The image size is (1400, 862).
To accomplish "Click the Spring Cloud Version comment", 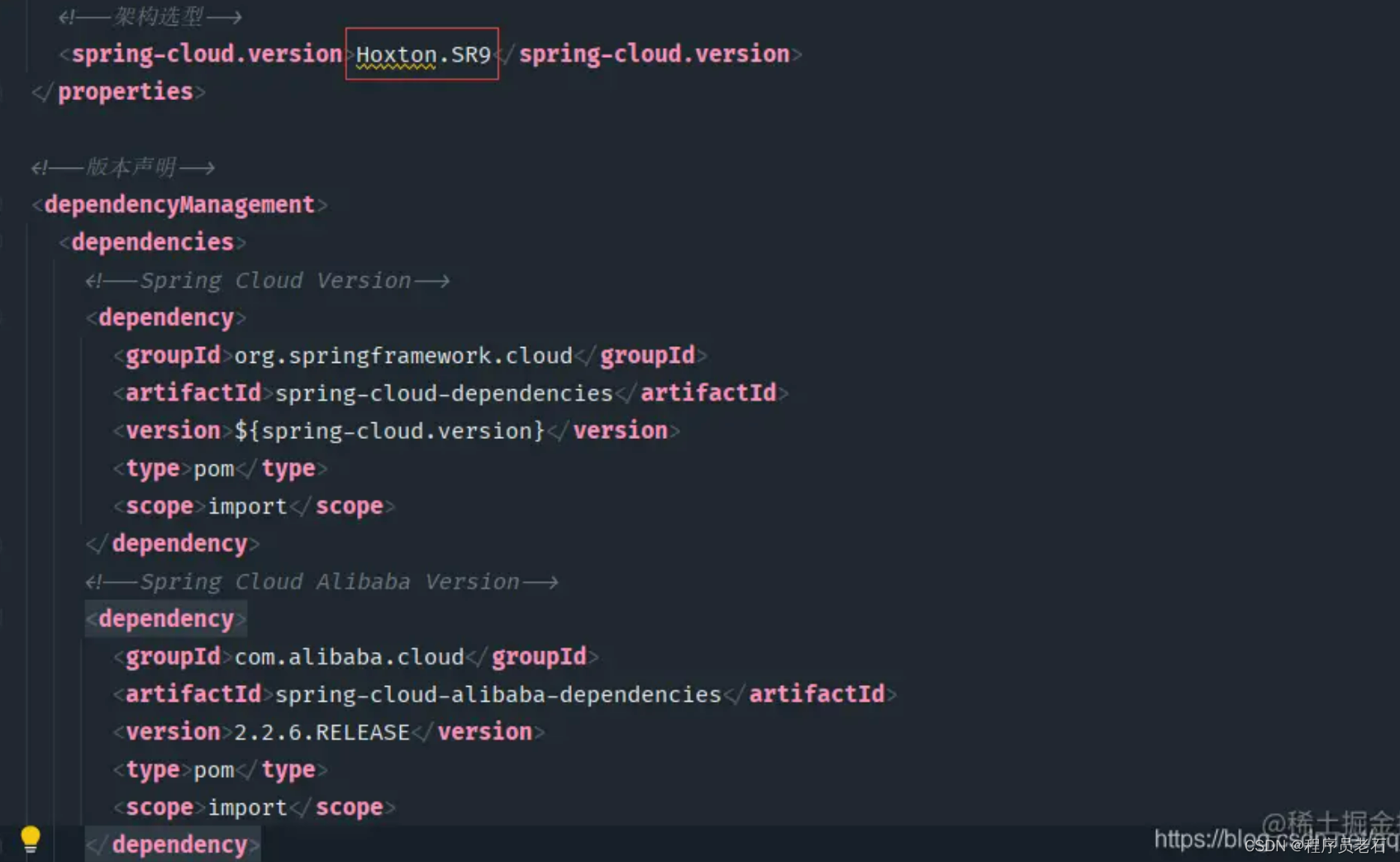I will point(268,281).
